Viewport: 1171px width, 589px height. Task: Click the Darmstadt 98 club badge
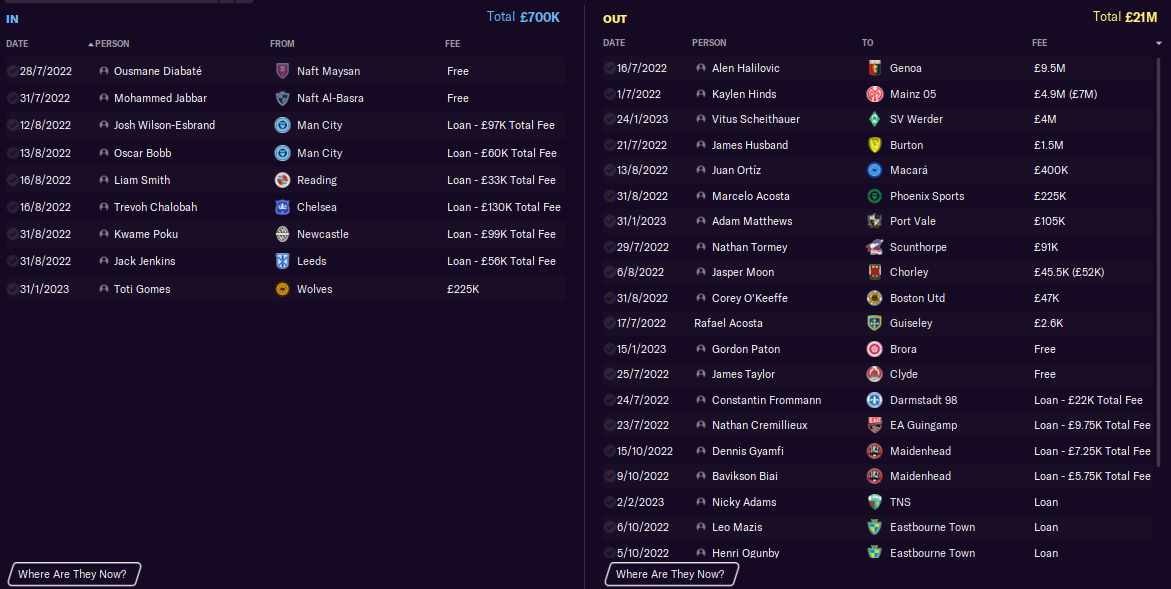click(875, 400)
